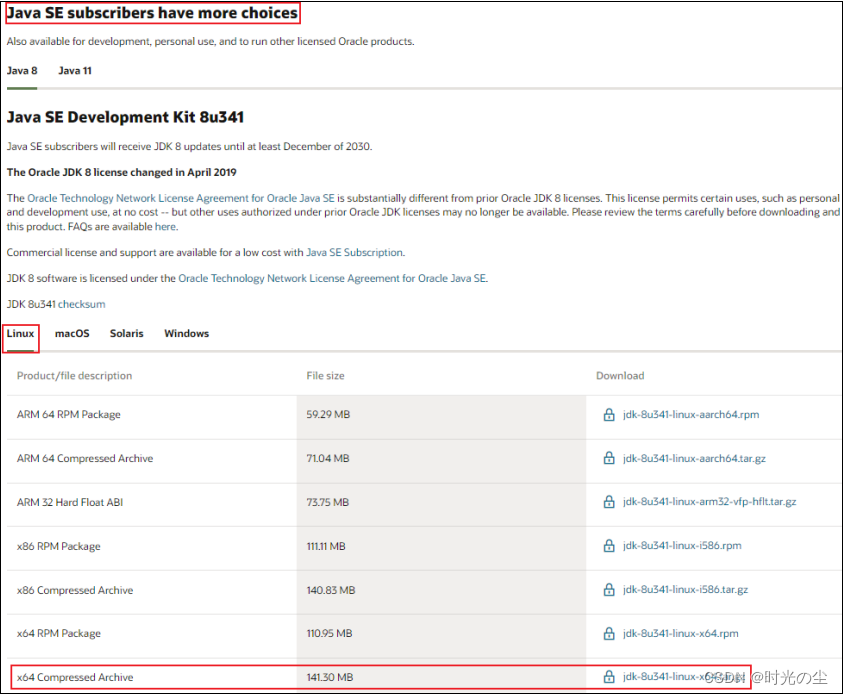
Task: Click lock icon beside arm32-vfp-hflt.tar.gz download
Action: 609,501
